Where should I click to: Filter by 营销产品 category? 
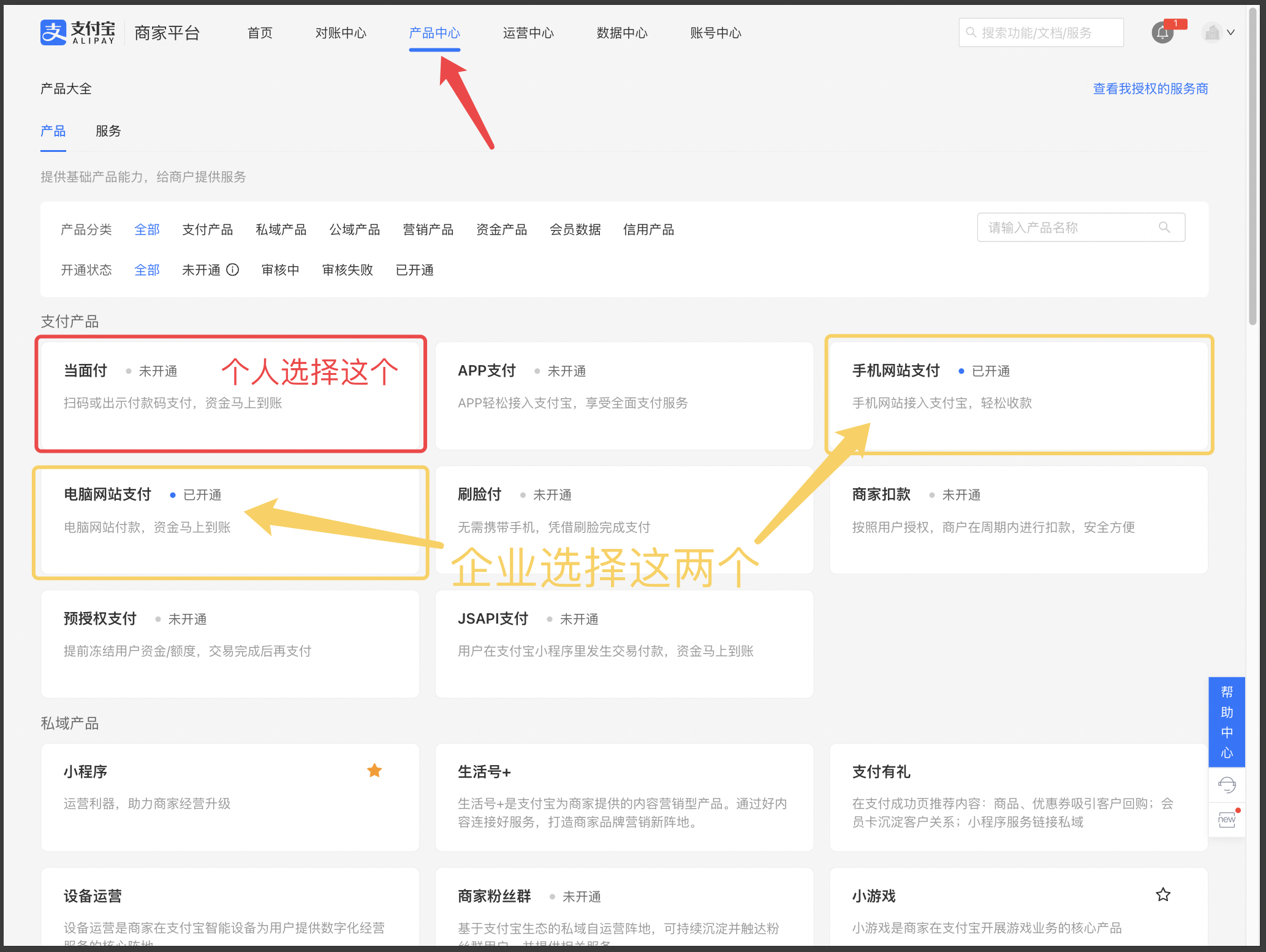428,230
